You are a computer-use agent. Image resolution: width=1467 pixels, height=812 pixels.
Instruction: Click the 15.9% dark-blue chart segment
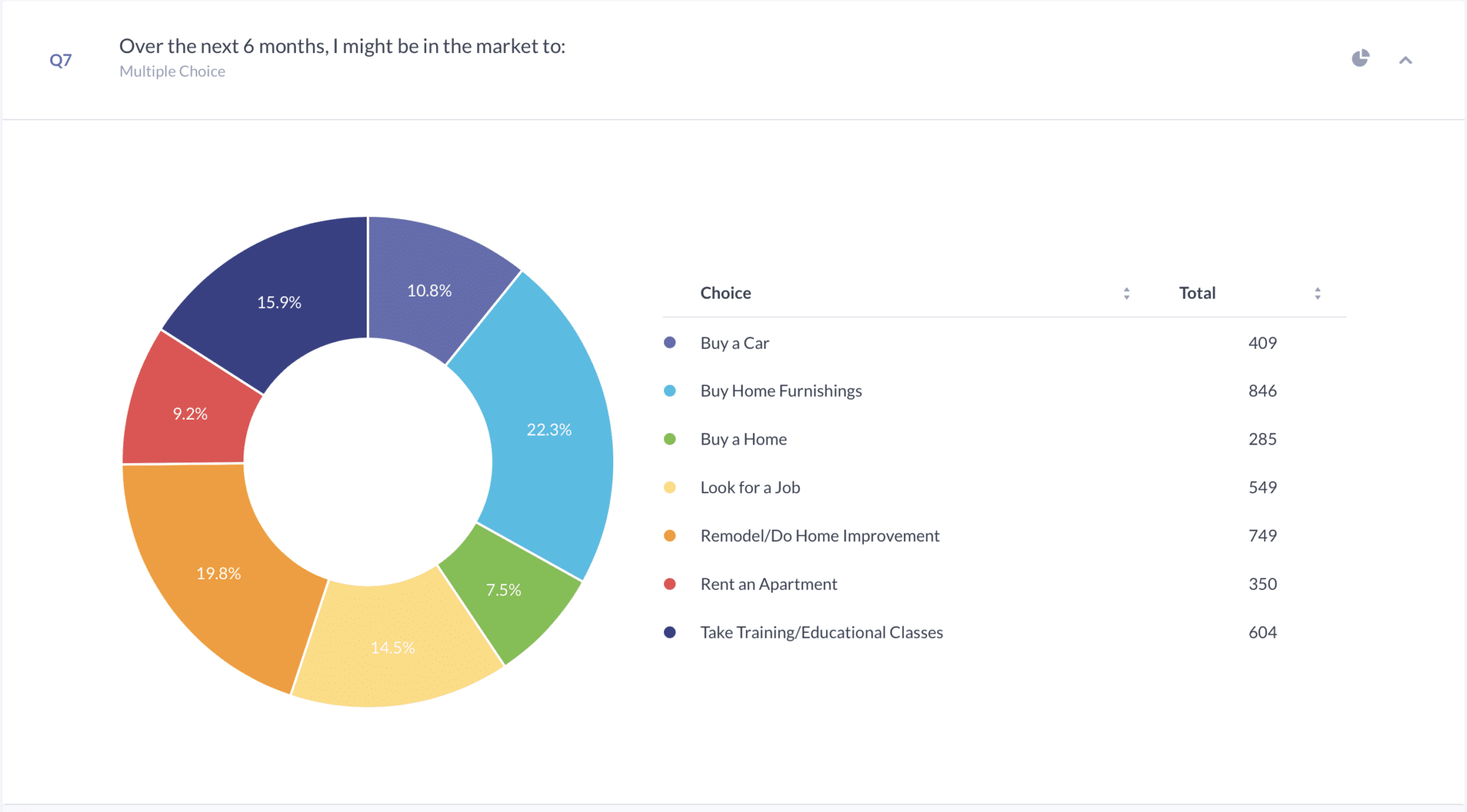278,302
